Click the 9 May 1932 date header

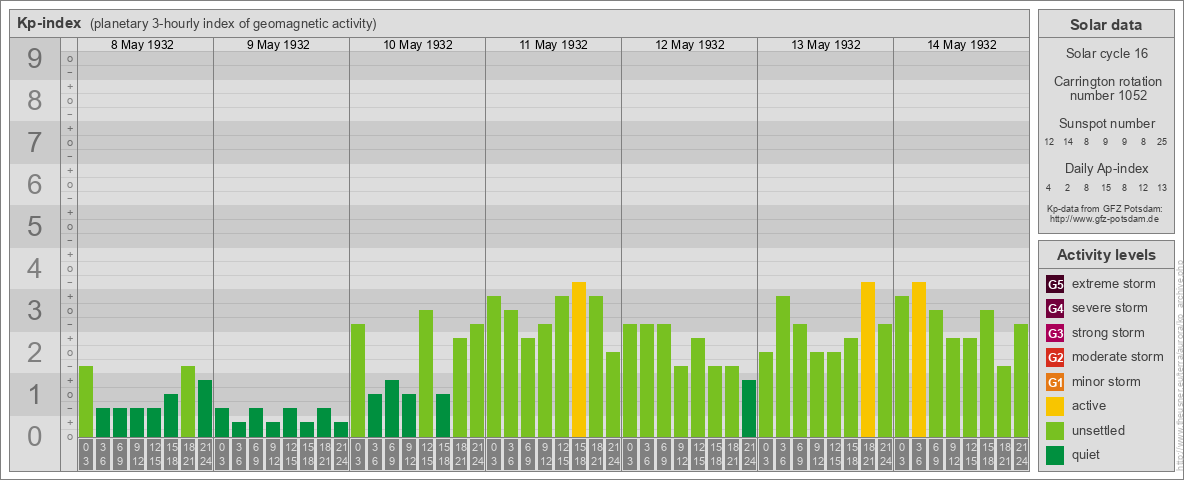pos(278,45)
